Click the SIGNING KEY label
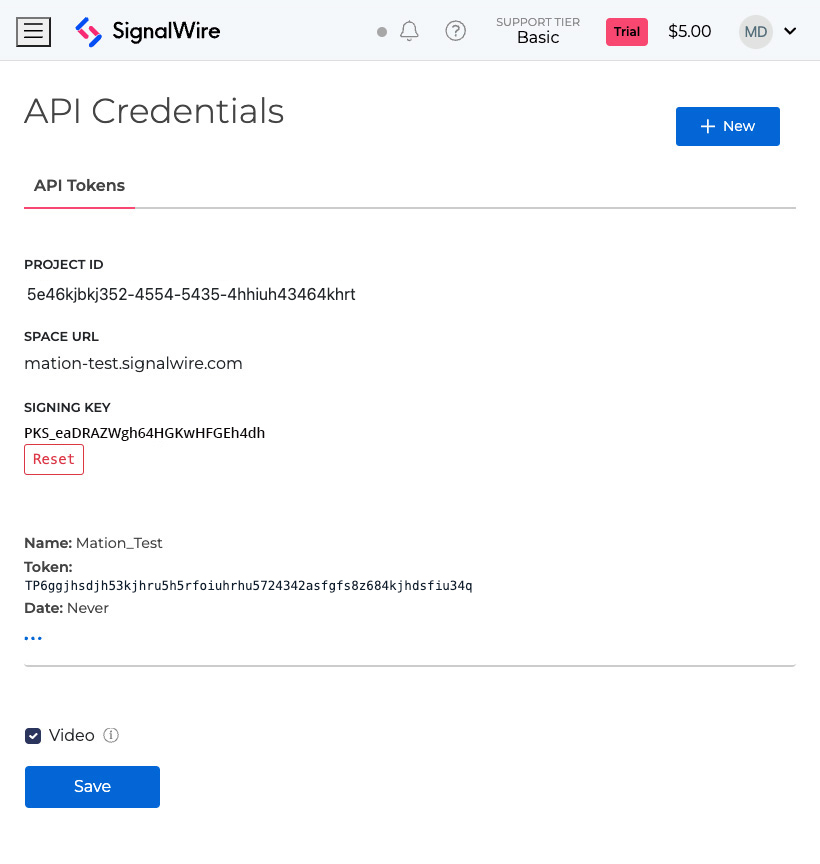The width and height of the screenshot is (820, 864). (x=67, y=408)
